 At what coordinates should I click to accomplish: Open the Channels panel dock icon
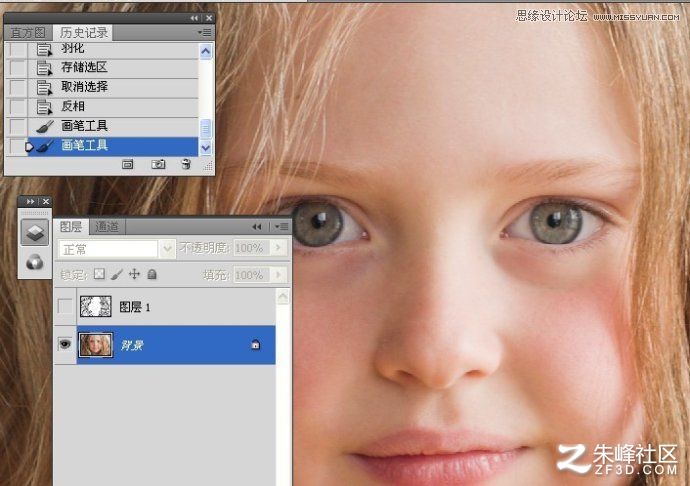click(35, 262)
